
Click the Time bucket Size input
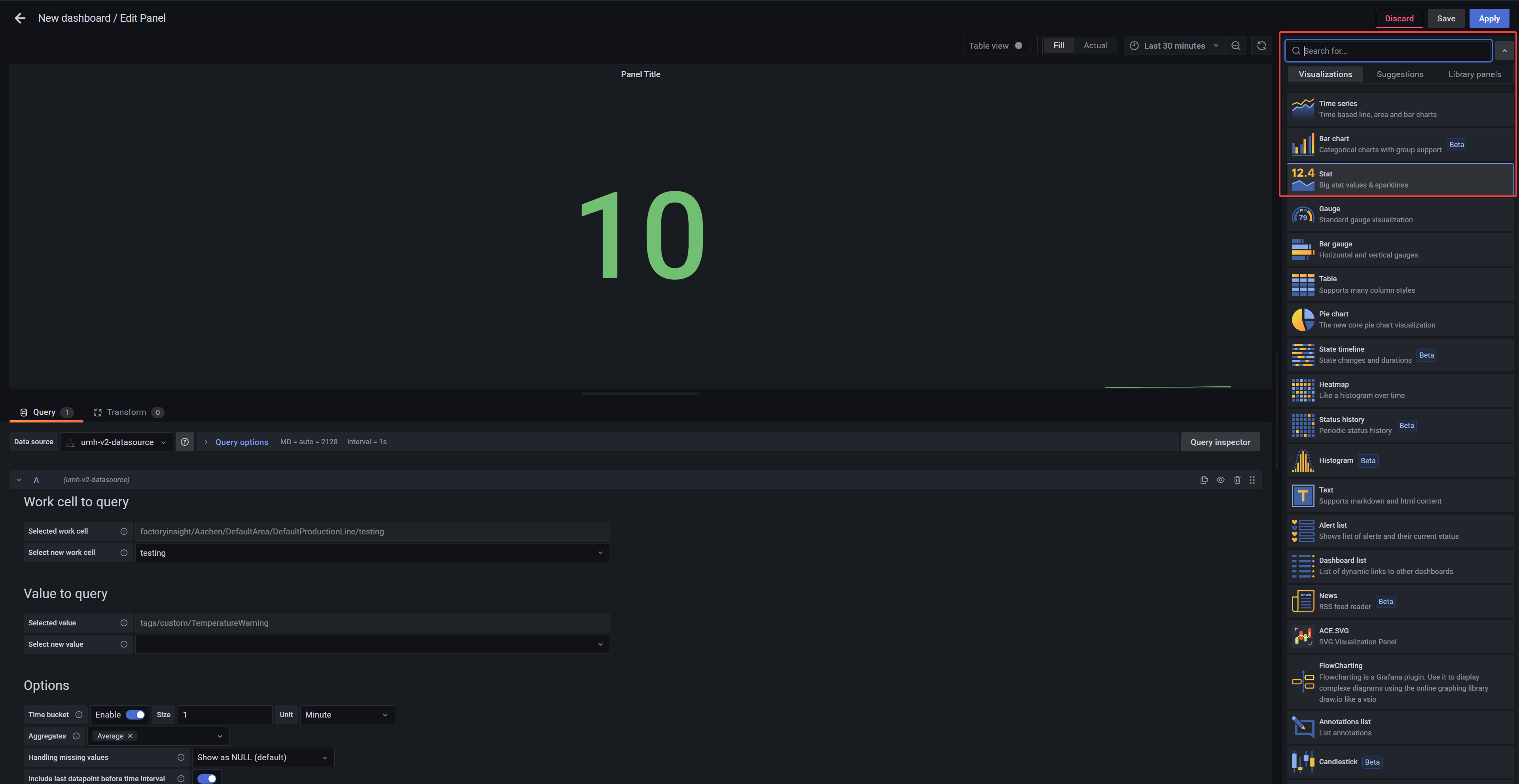(225, 715)
